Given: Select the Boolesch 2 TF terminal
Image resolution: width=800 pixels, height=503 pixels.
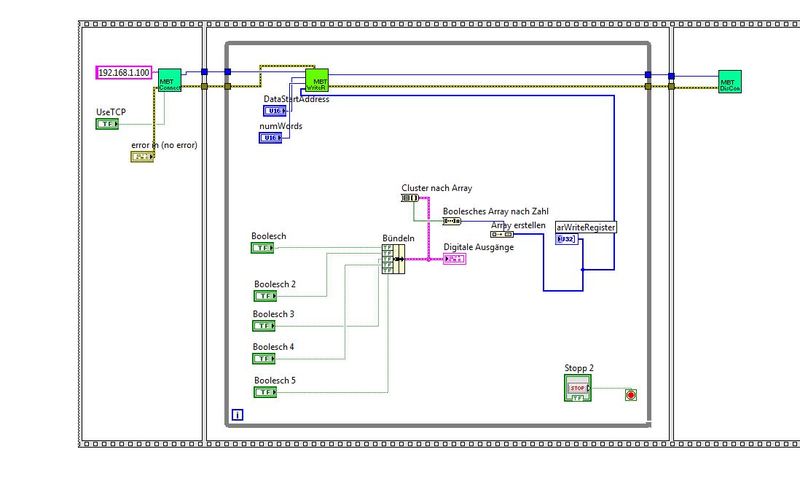Looking at the screenshot, I should tap(265, 296).
